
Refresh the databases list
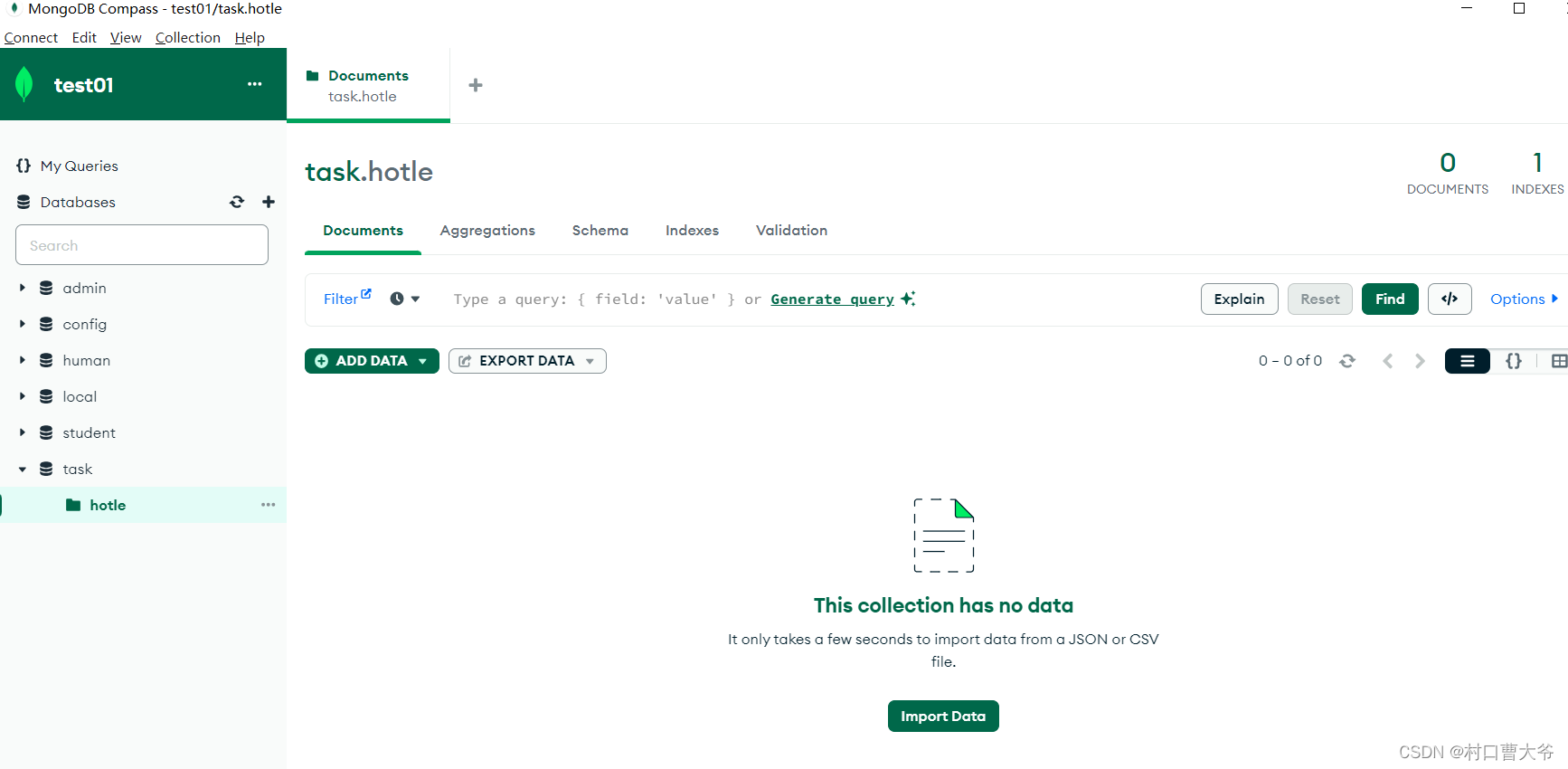coord(237,202)
